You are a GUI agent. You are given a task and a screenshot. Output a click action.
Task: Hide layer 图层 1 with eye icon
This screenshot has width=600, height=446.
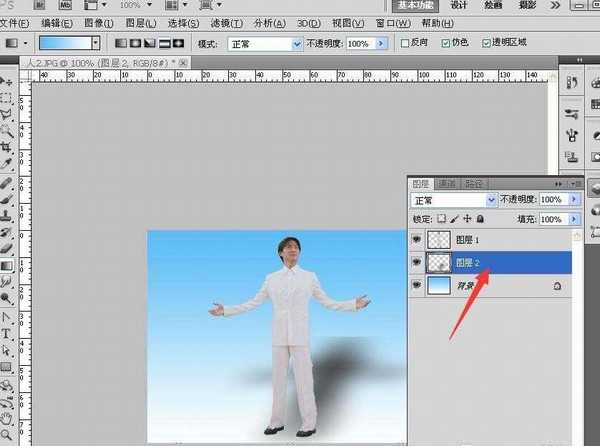pyautogui.click(x=418, y=240)
